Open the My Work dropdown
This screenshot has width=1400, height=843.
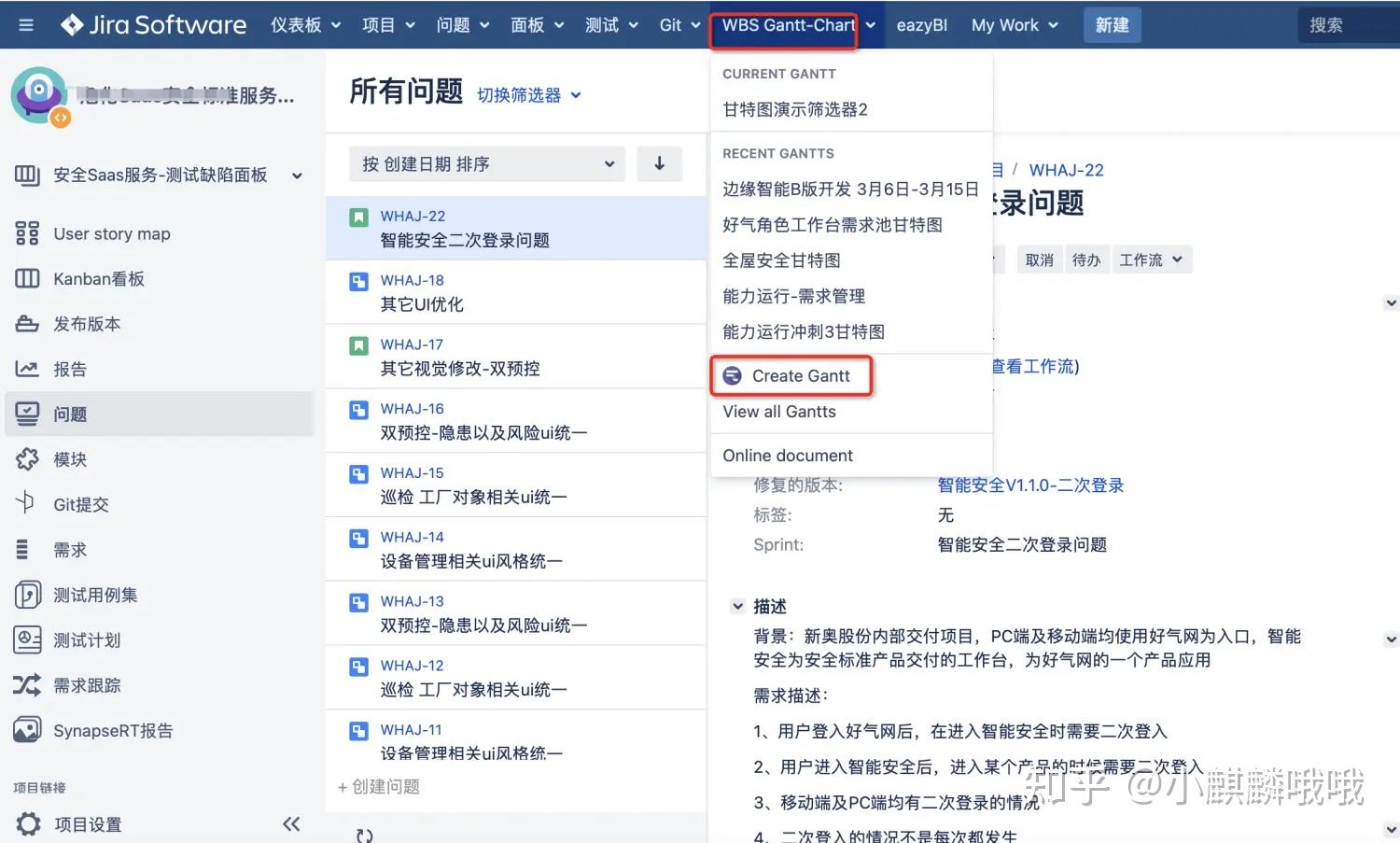1015,25
